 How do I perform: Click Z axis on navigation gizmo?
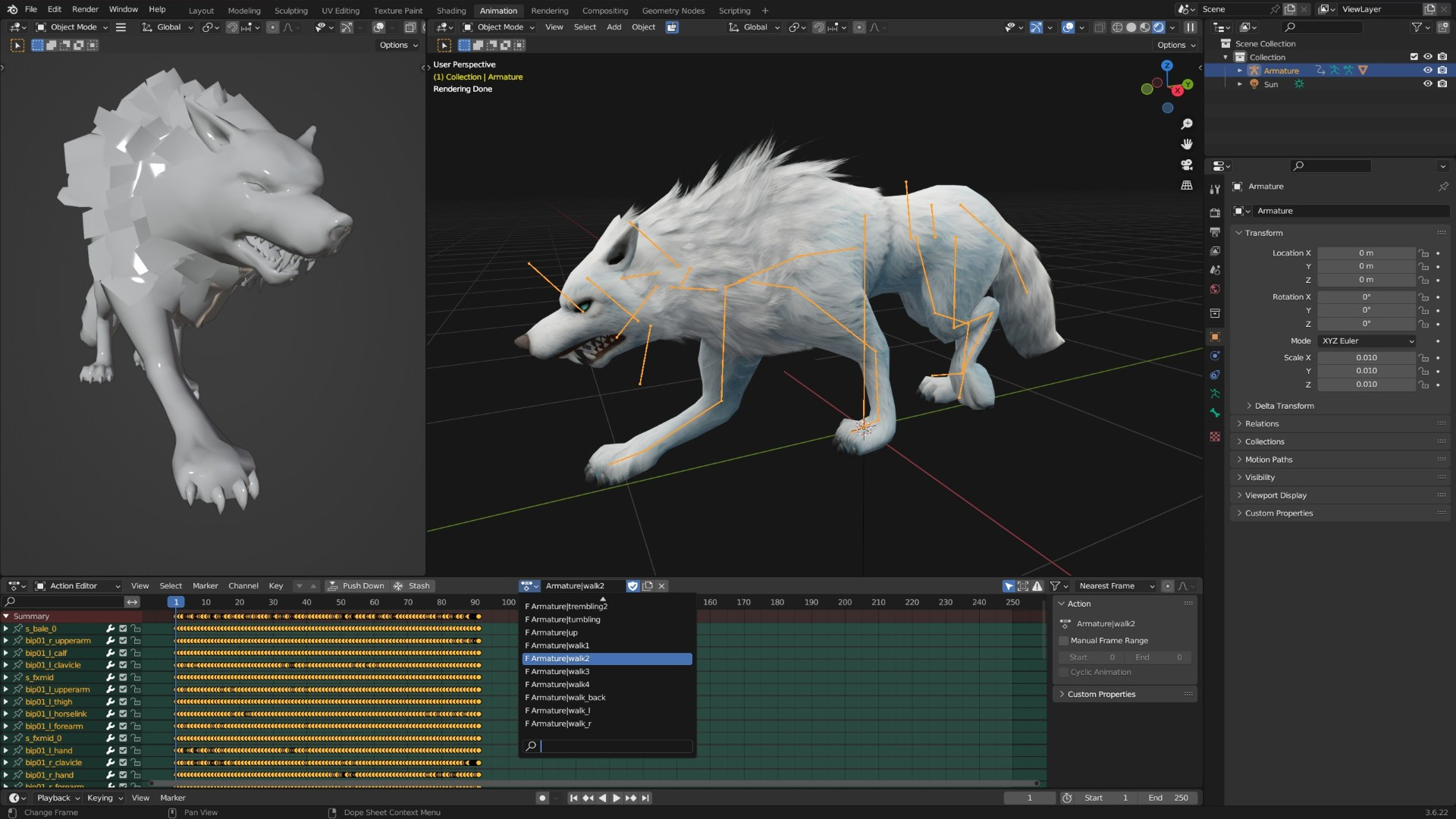[1167, 66]
